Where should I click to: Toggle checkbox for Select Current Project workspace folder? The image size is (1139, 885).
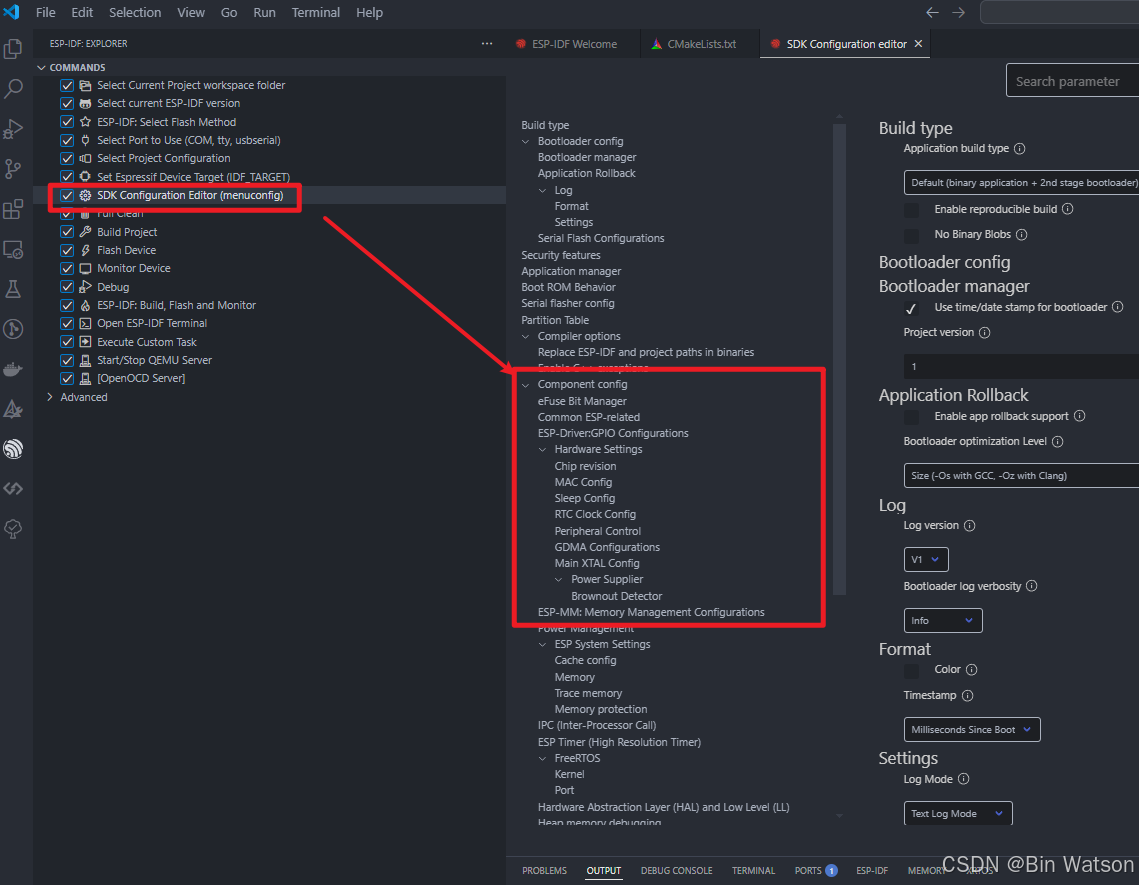(x=67, y=85)
